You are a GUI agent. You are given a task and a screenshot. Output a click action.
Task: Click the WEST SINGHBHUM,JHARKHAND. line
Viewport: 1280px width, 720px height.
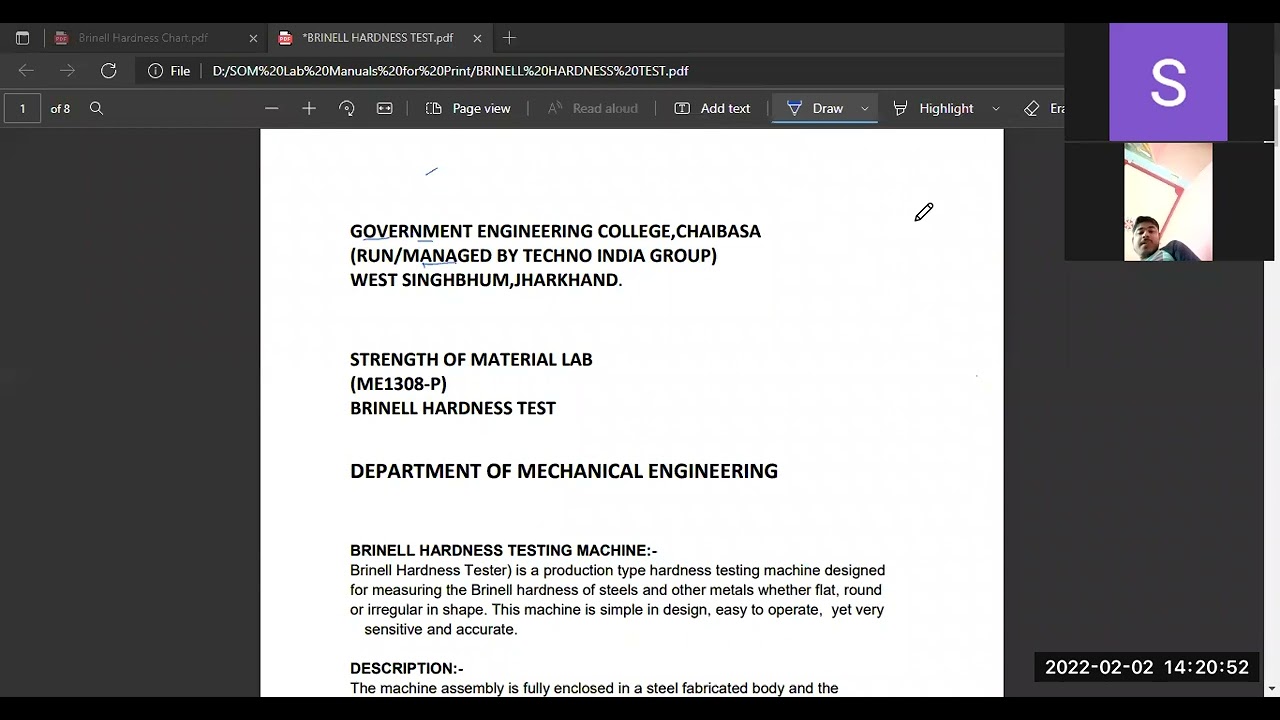click(486, 280)
